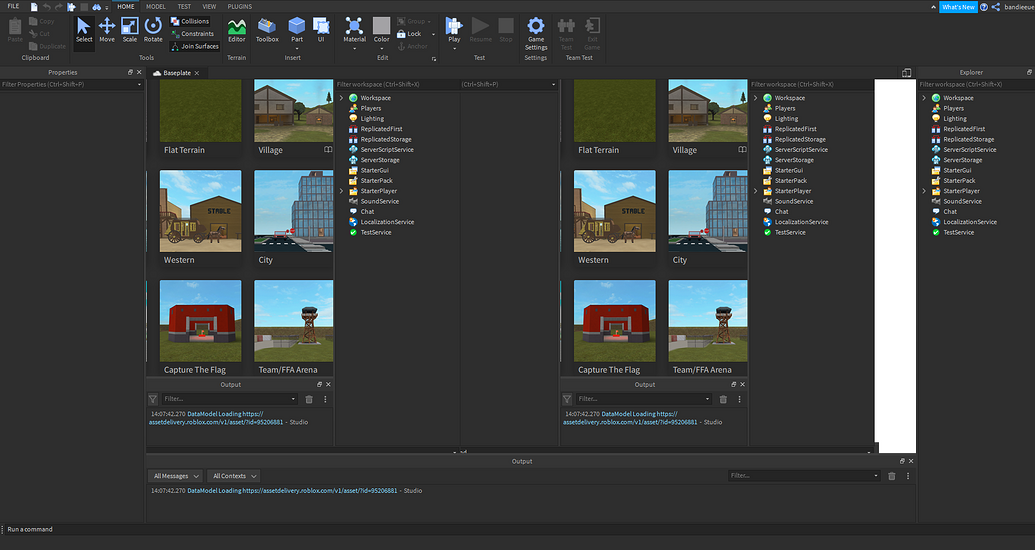Open the Part dropdown arrow
This screenshot has width=1035, height=550.
[297, 48]
